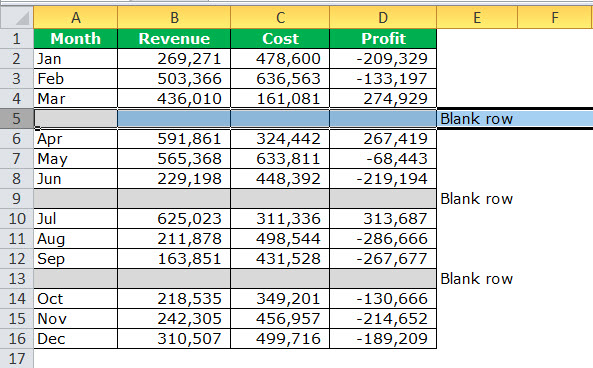Select the cell containing Jan

point(76,59)
